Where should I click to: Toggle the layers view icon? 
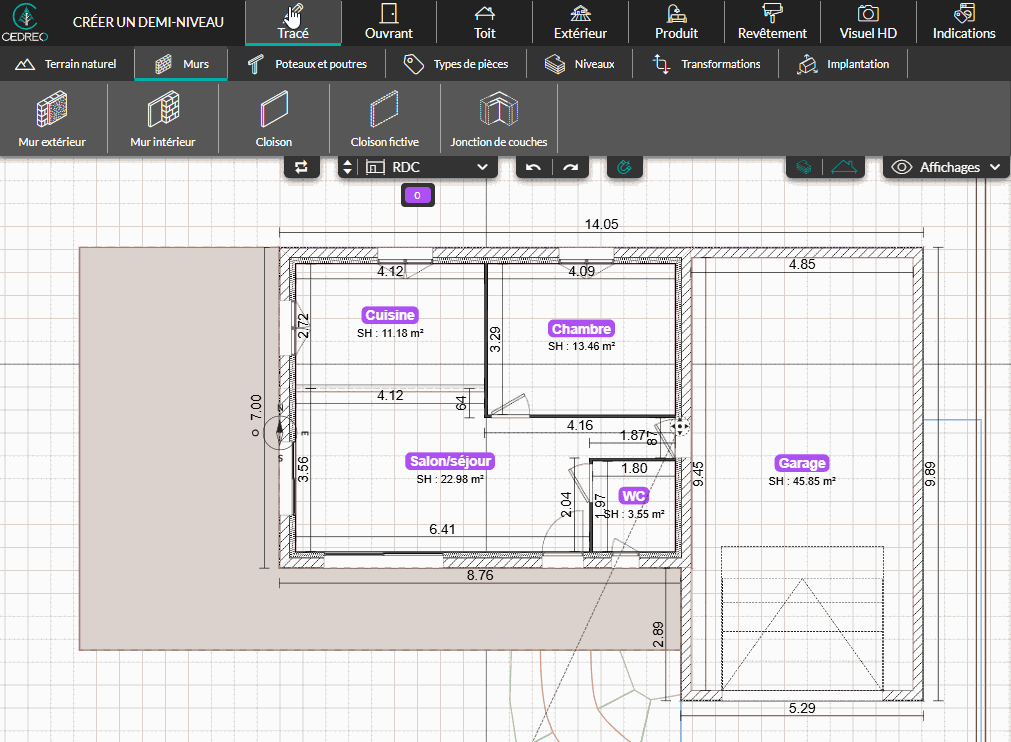(804, 167)
